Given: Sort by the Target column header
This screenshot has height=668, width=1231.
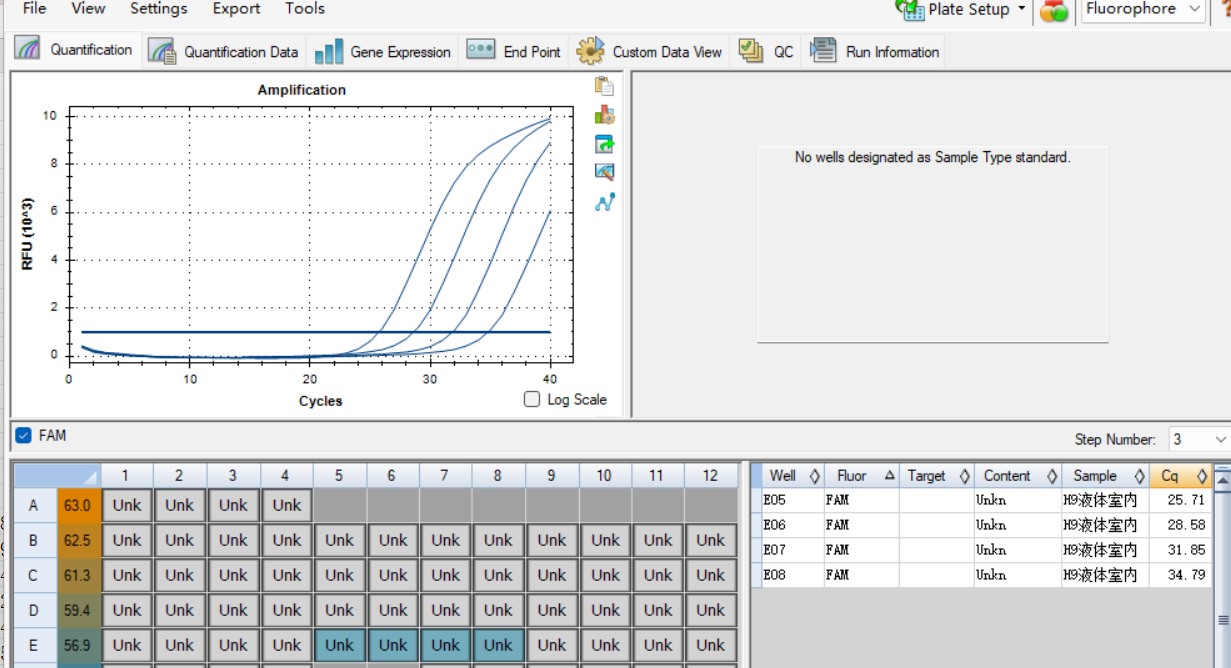Looking at the screenshot, I should 936,476.
